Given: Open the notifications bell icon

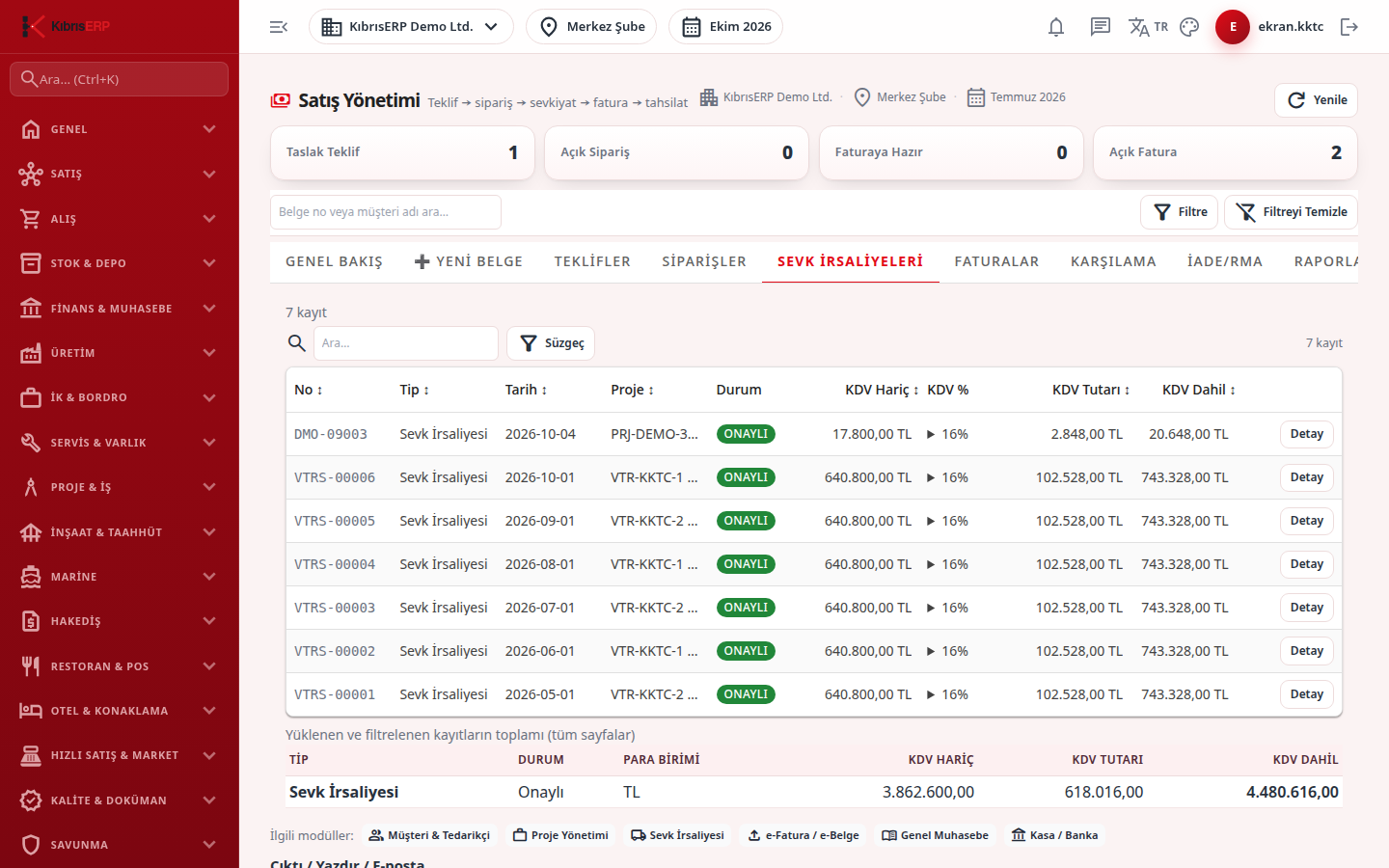Looking at the screenshot, I should [1056, 27].
